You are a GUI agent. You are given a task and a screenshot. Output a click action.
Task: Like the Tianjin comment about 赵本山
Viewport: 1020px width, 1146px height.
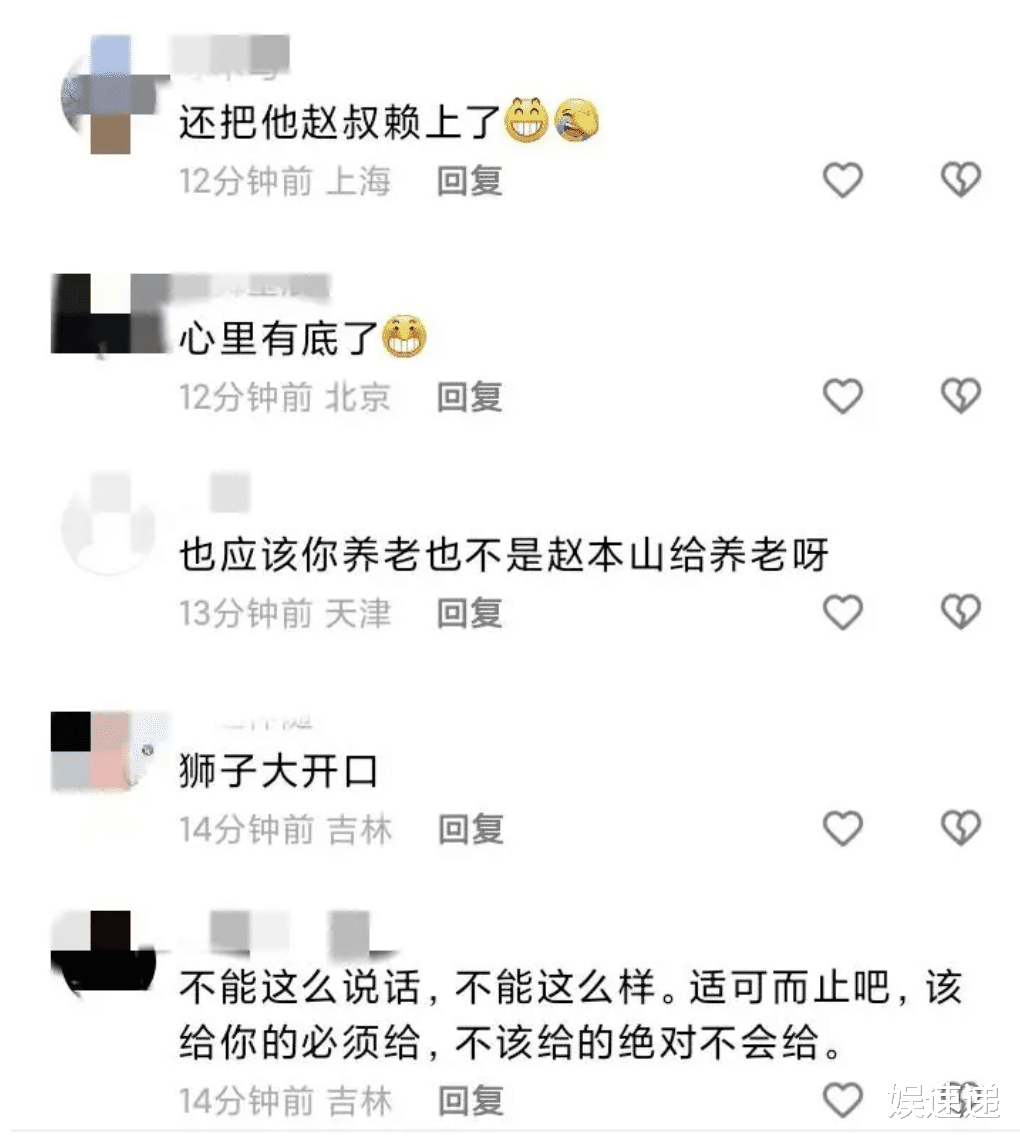click(x=843, y=612)
